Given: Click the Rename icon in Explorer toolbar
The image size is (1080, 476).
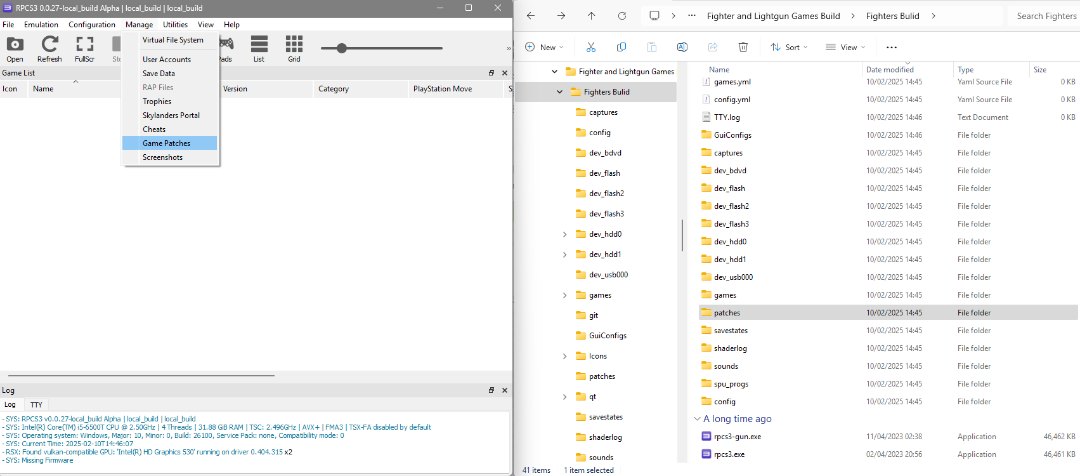Looking at the screenshot, I should (x=682, y=47).
